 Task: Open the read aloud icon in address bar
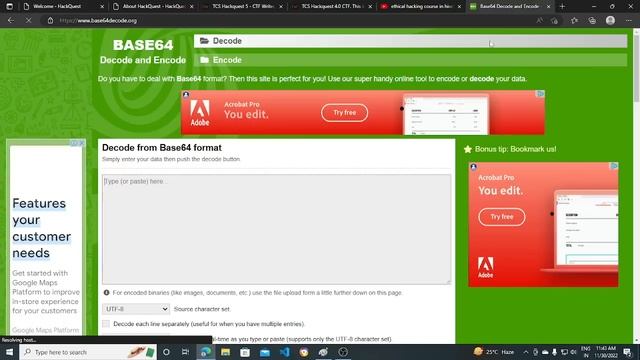(540, 20)
